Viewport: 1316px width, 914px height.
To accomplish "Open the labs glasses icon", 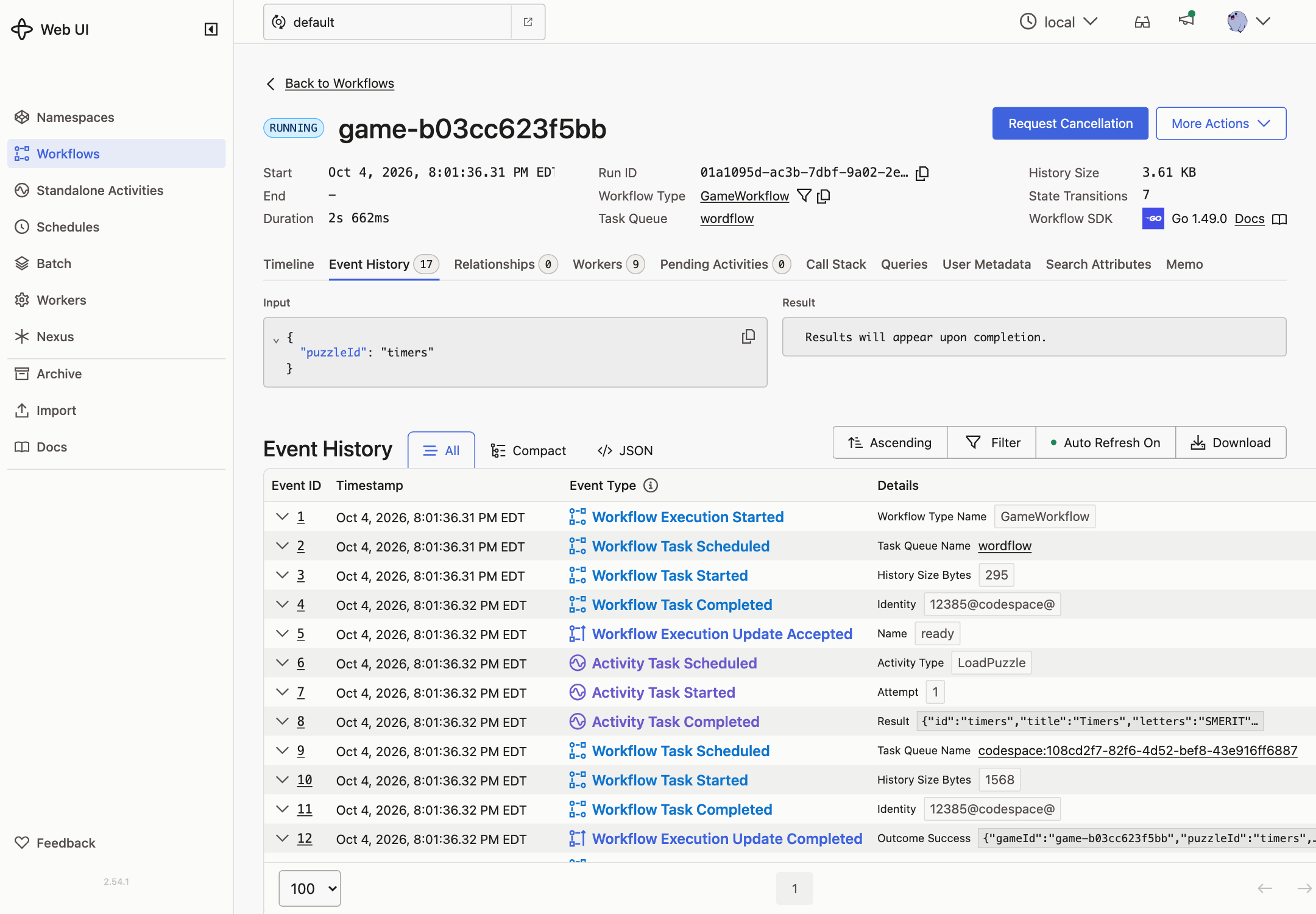I will [x=1142, y=23].
